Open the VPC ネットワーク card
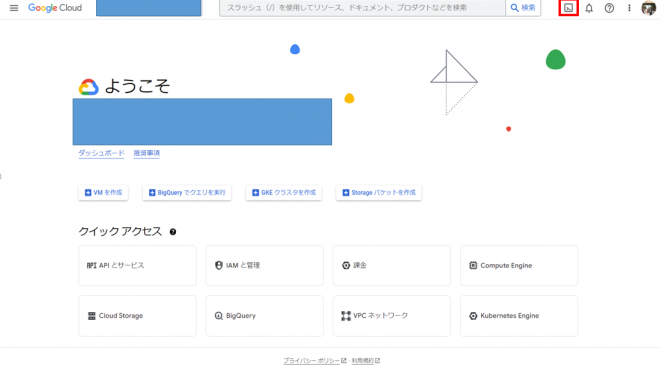 point(391,316)
